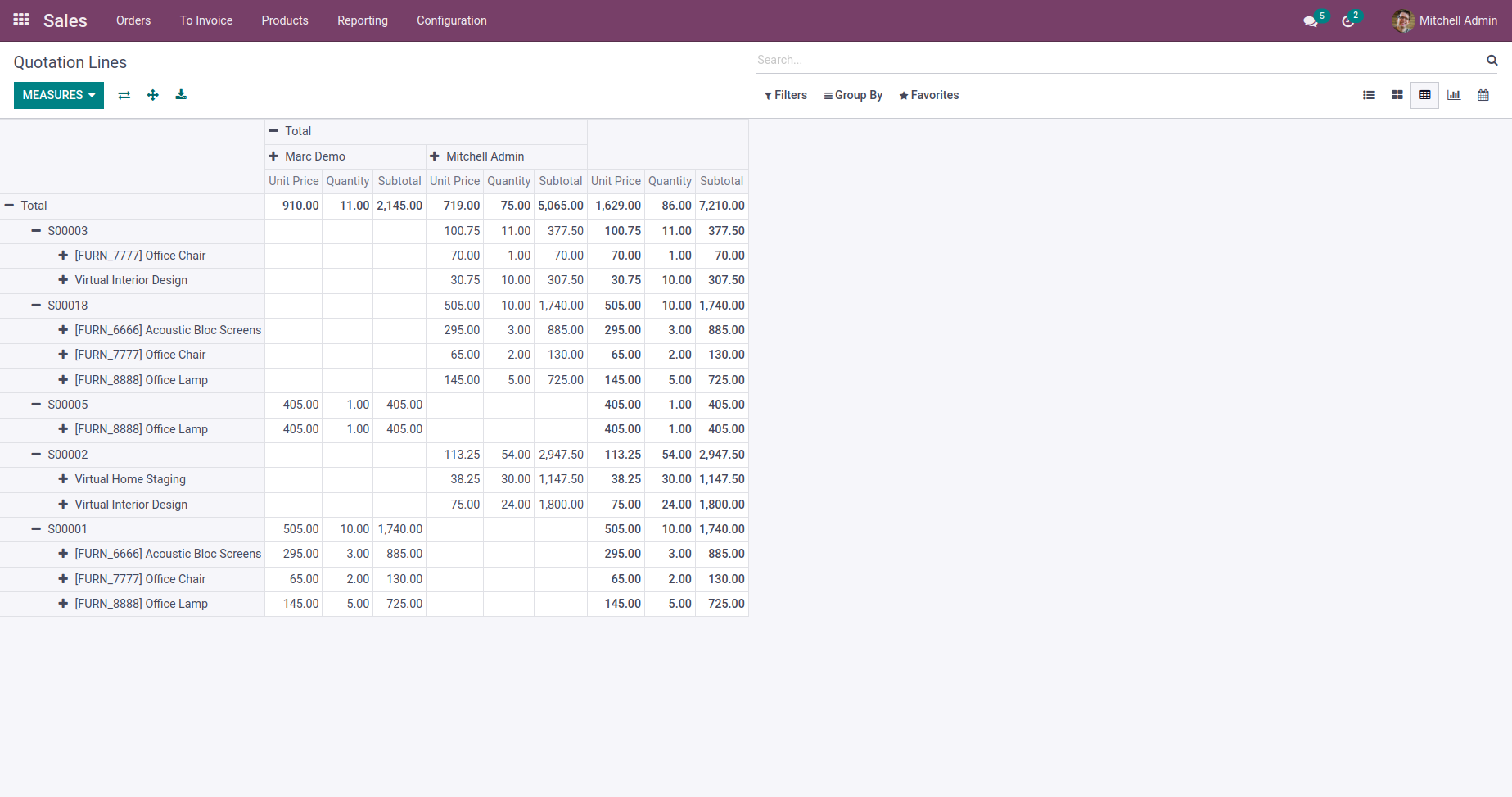Image resolution: width=1512 pixels, height=797 pixels.
Task: Open the Favorites menu
Action: (x=928, y=95)
